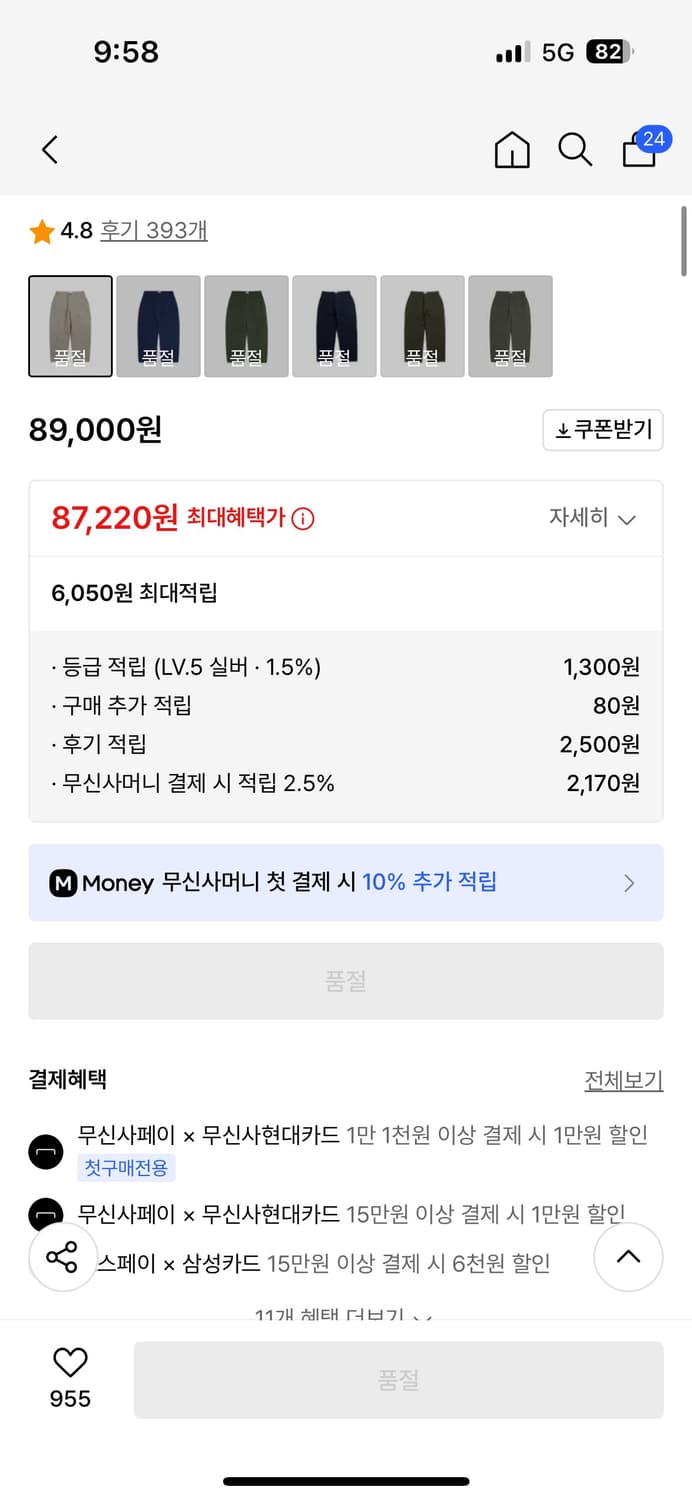Tap the 쿠폰받기 button

(603, 430)
